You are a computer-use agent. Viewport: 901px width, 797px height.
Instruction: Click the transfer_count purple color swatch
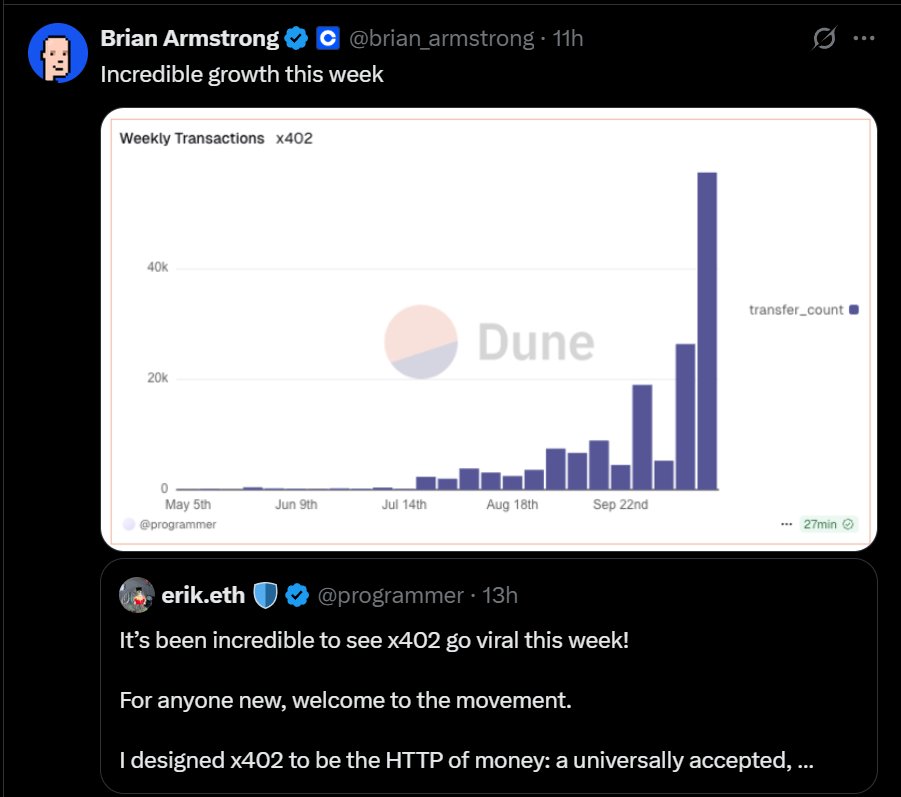(854, 310)
